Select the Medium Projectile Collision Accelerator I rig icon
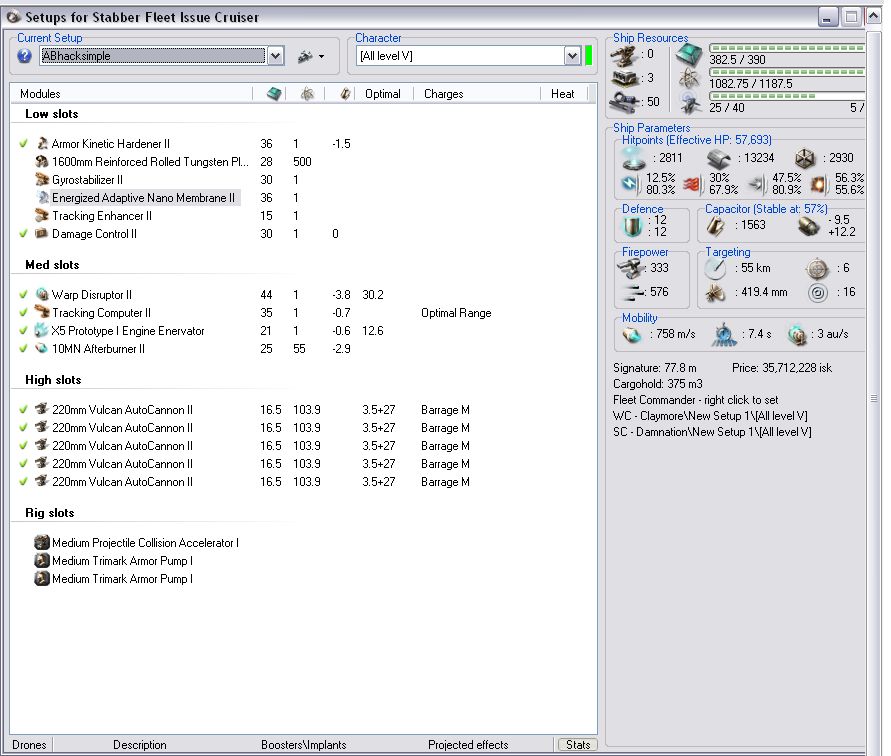 point(42,543)
